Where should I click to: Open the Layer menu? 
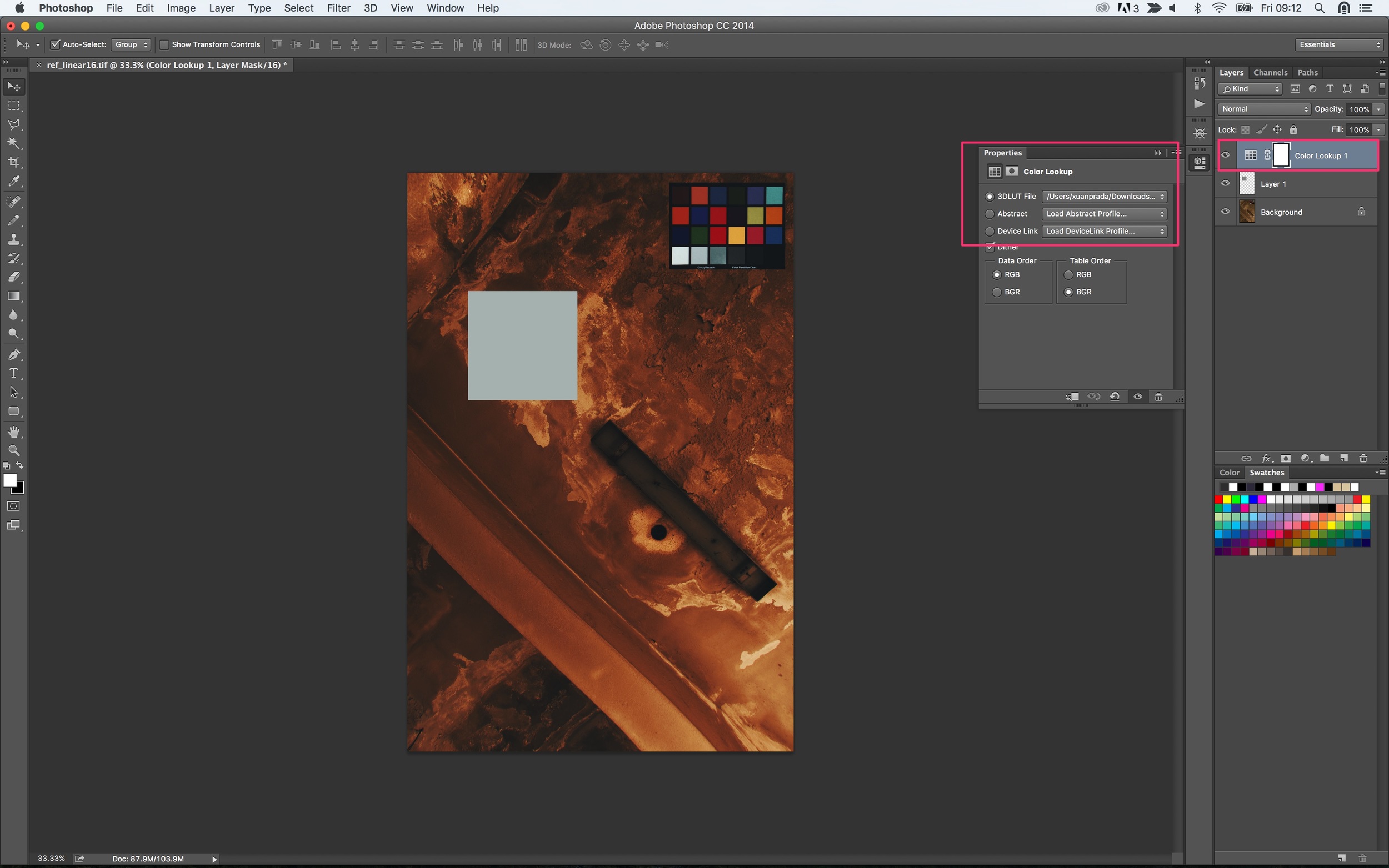[x=222, y=8]
